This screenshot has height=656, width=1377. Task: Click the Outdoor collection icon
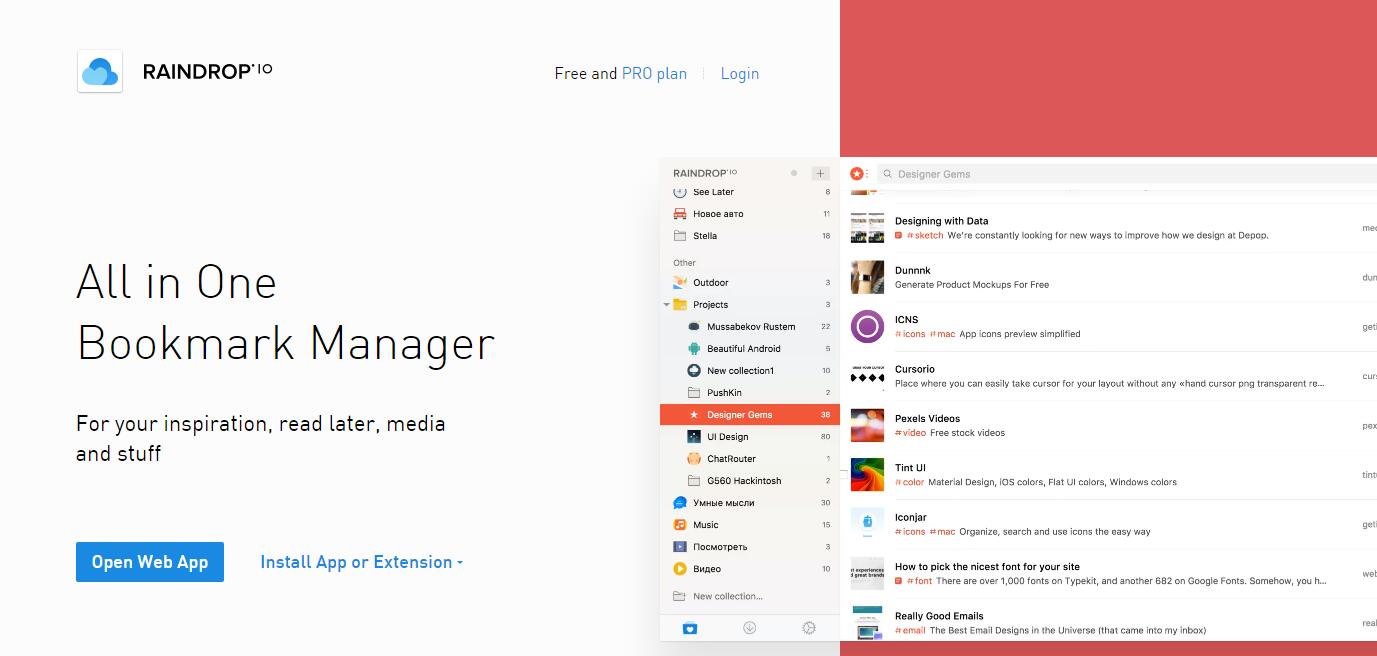[x=680, y=283]
